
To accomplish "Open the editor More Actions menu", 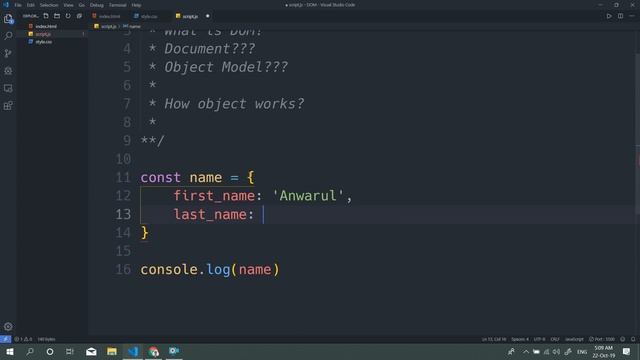I will coord(632,16).
